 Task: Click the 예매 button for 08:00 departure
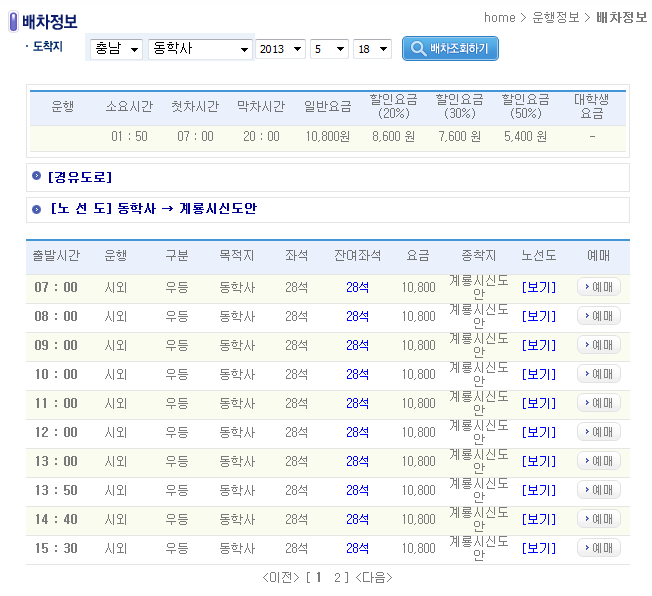(x=598, y=316)
